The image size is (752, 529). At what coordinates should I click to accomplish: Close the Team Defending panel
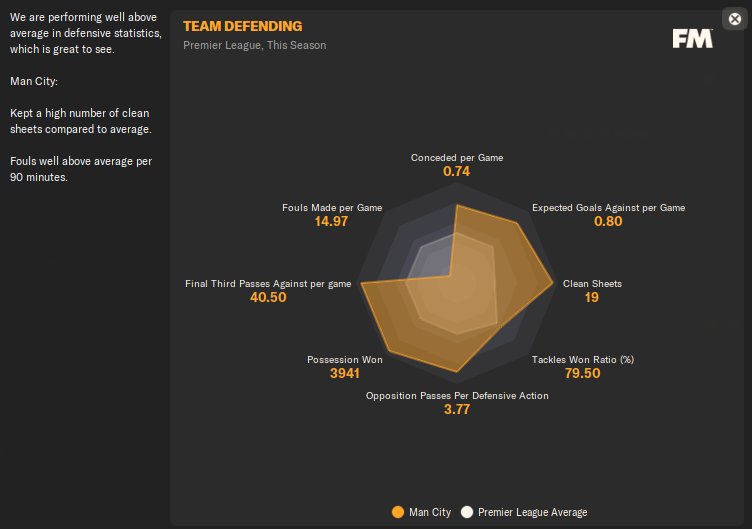coord(736,17)
